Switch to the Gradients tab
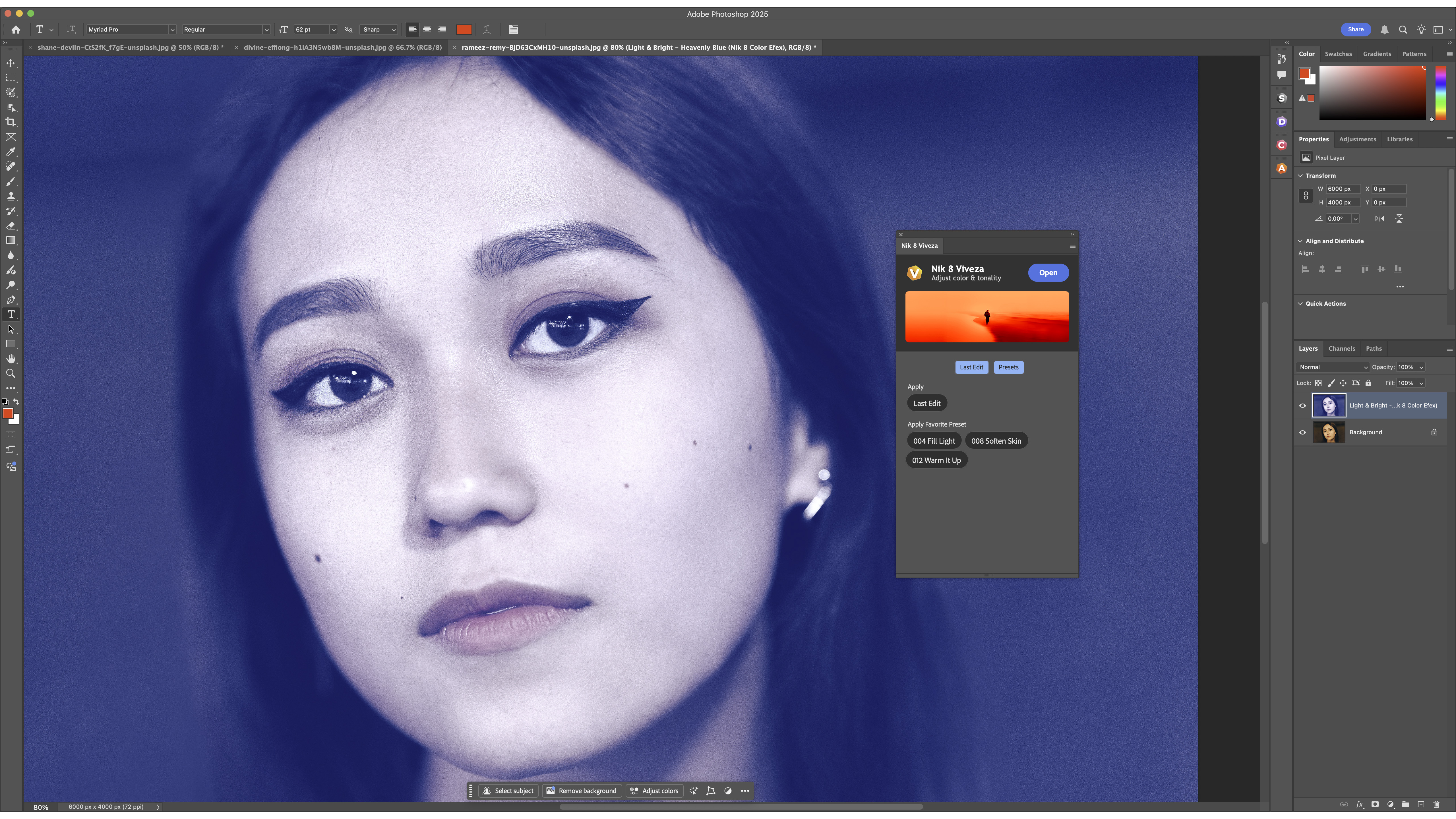This screenshot has height=819, width=1456. [1377, 54]
